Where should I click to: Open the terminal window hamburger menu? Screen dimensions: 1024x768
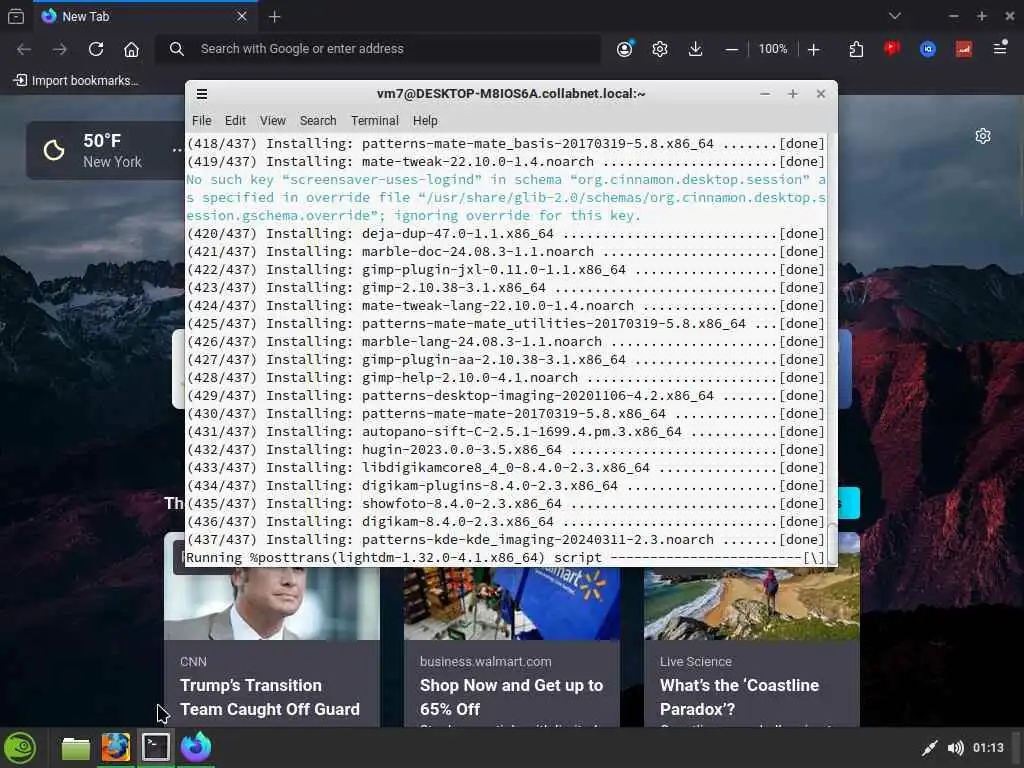coord(202,94)
